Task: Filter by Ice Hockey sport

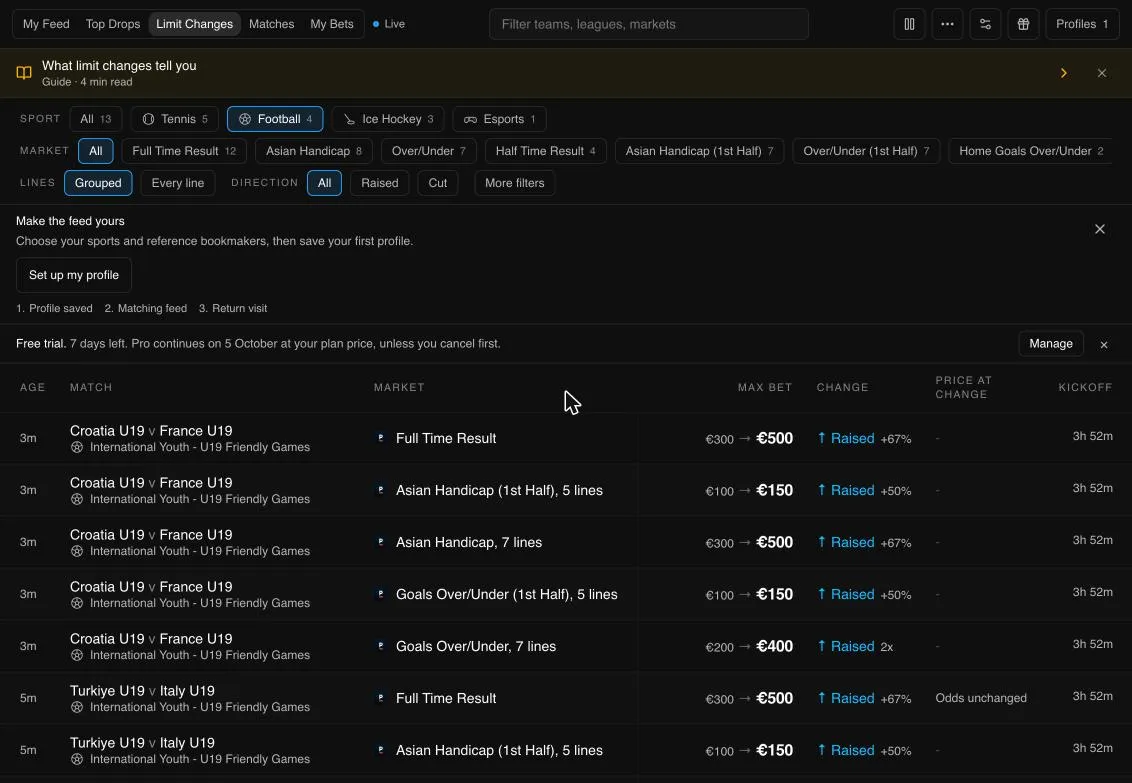Action: click(x=388, y=119)
